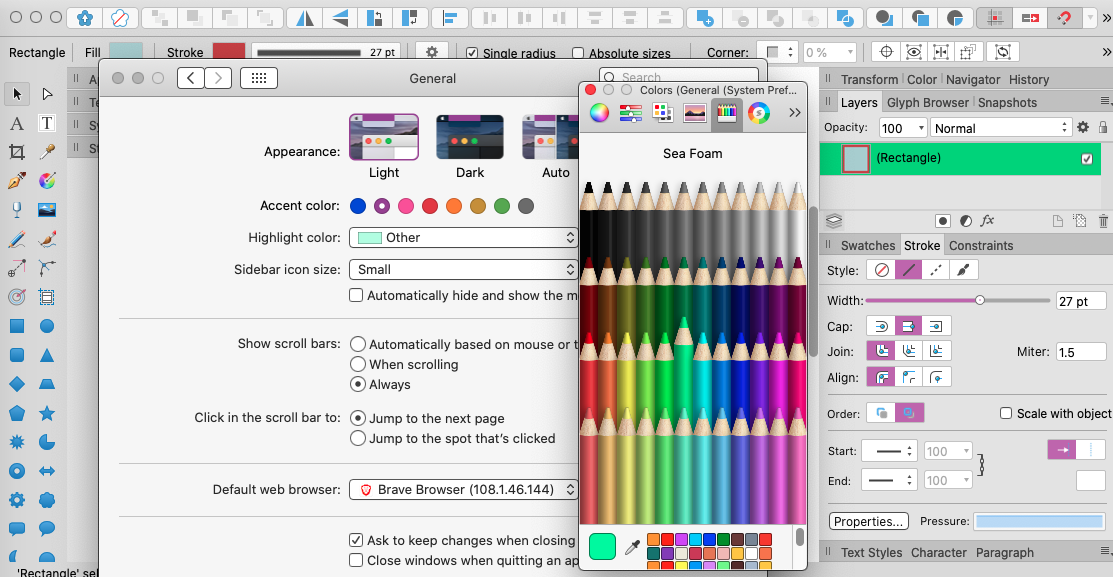Switch to the Swatches tab
The image size is (1113, 577).
click(x=869, y=245)
